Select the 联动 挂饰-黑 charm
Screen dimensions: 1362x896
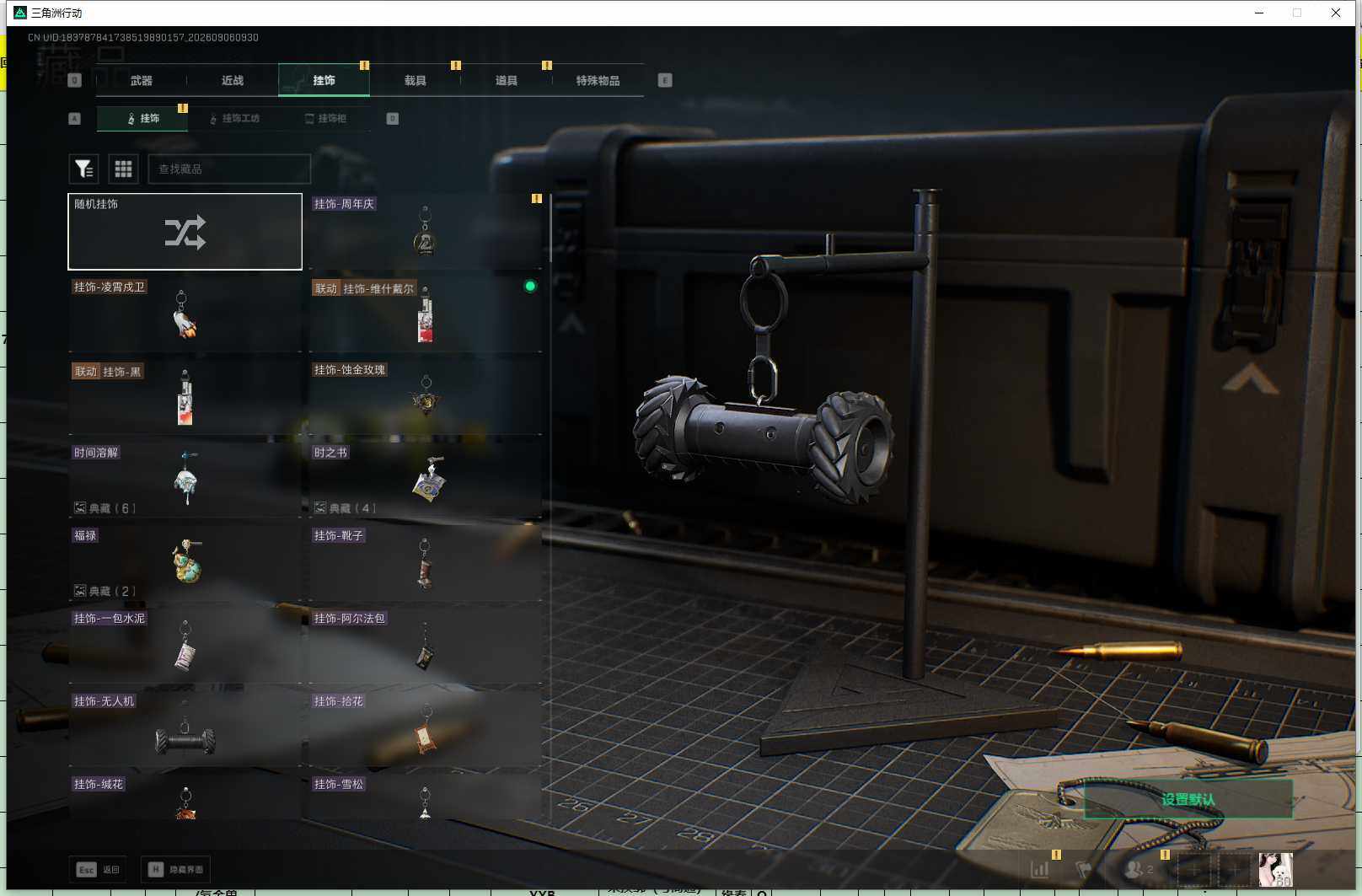(185, 398)
